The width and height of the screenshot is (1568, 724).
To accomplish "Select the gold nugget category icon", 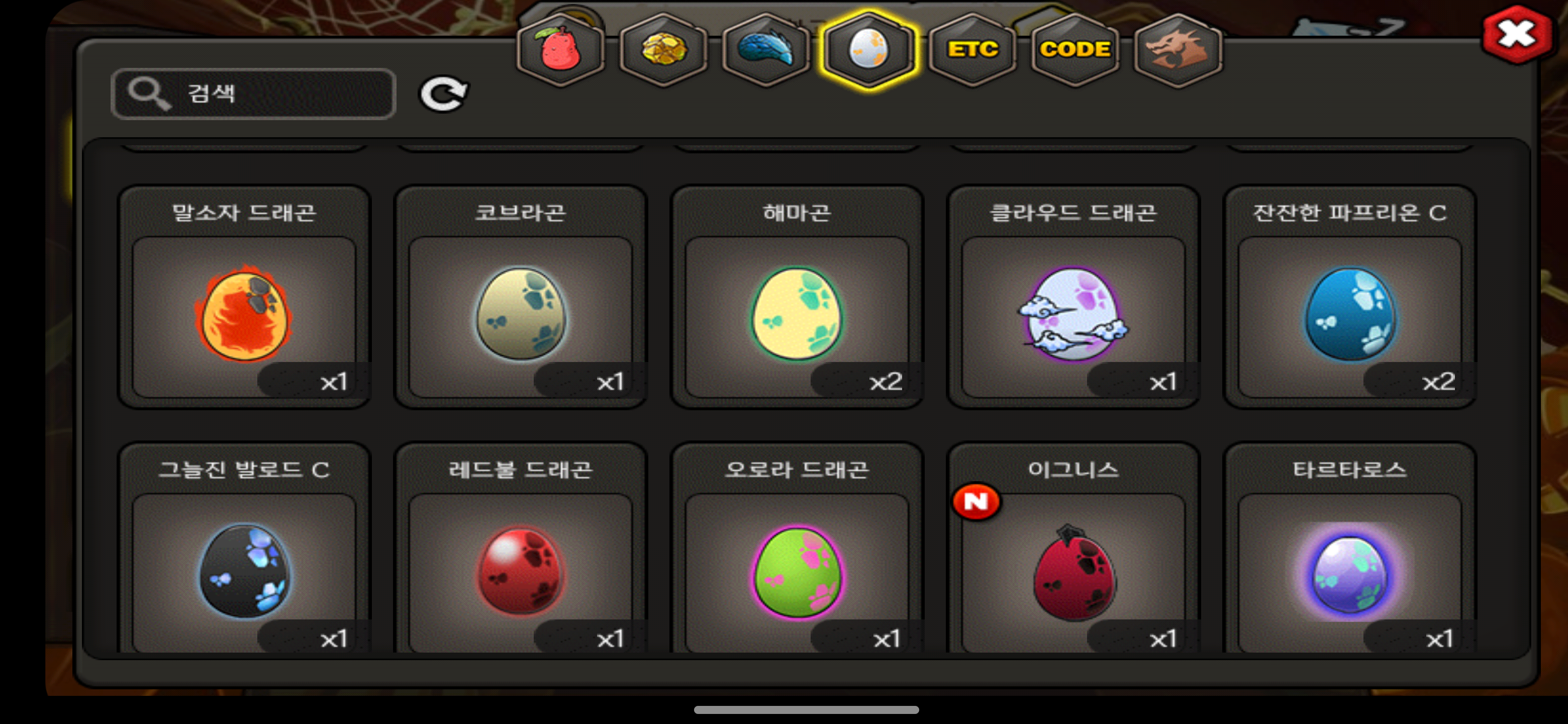I will [663, 49].
